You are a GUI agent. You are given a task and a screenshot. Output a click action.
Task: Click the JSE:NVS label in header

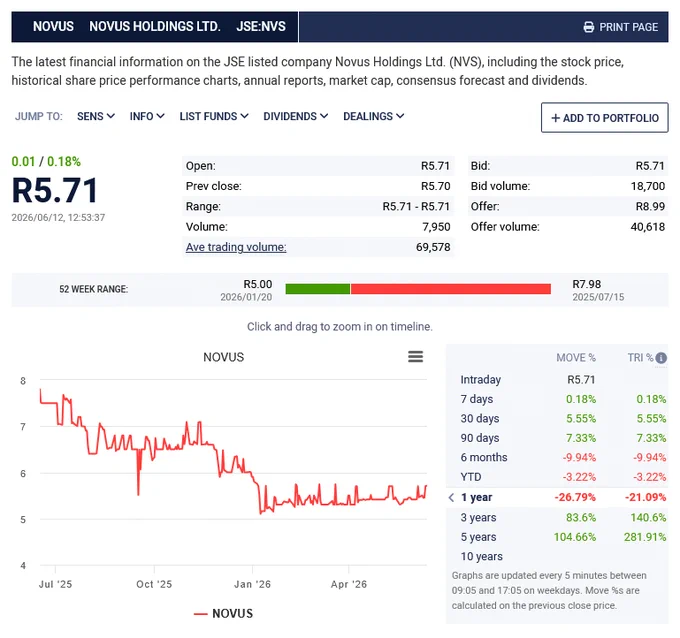pos(261,26)
